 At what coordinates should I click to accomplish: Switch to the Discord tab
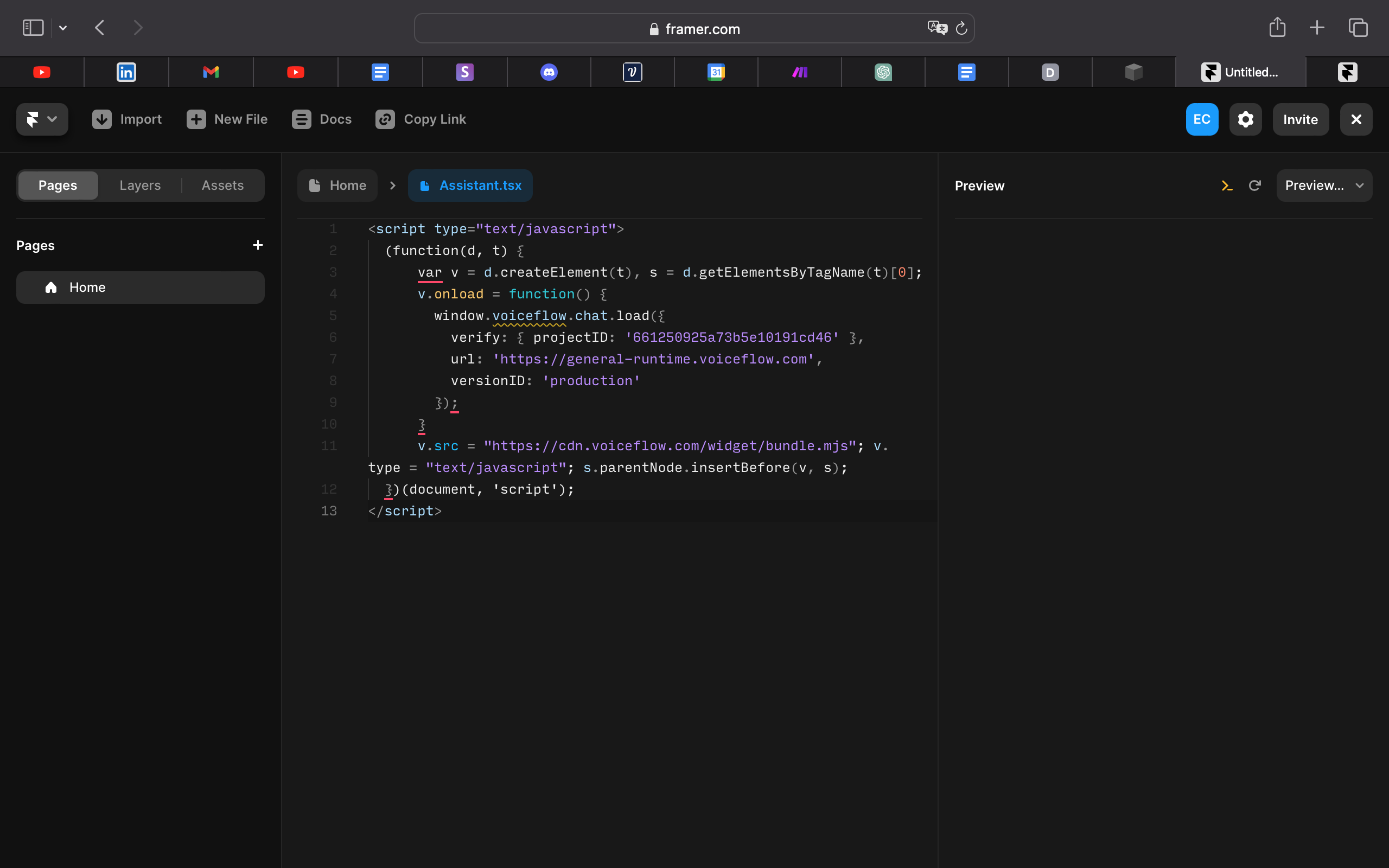pyautogui.click(x=549, y=72)
